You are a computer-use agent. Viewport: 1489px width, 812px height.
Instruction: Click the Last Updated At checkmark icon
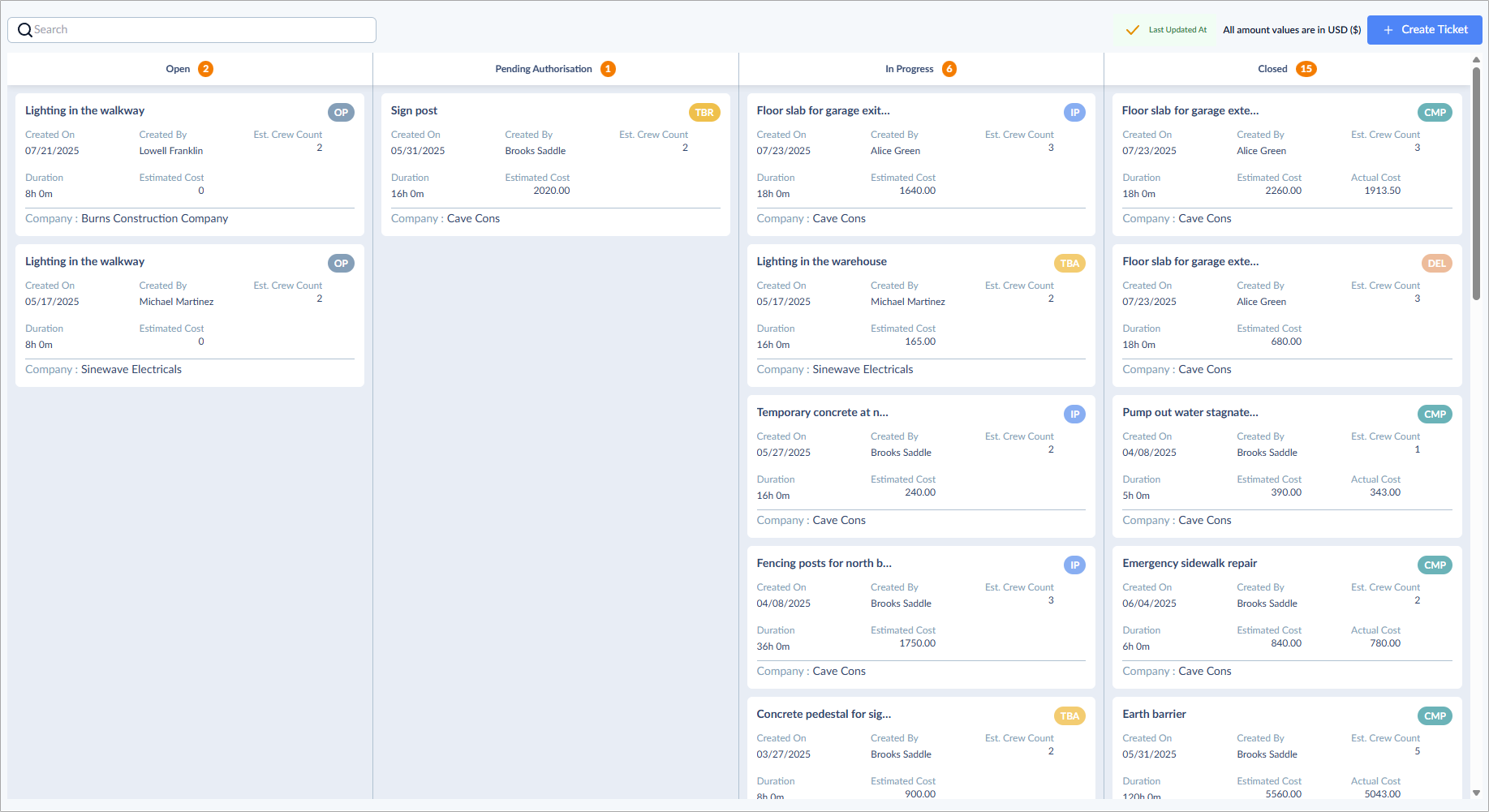(x=1133, y=30)
